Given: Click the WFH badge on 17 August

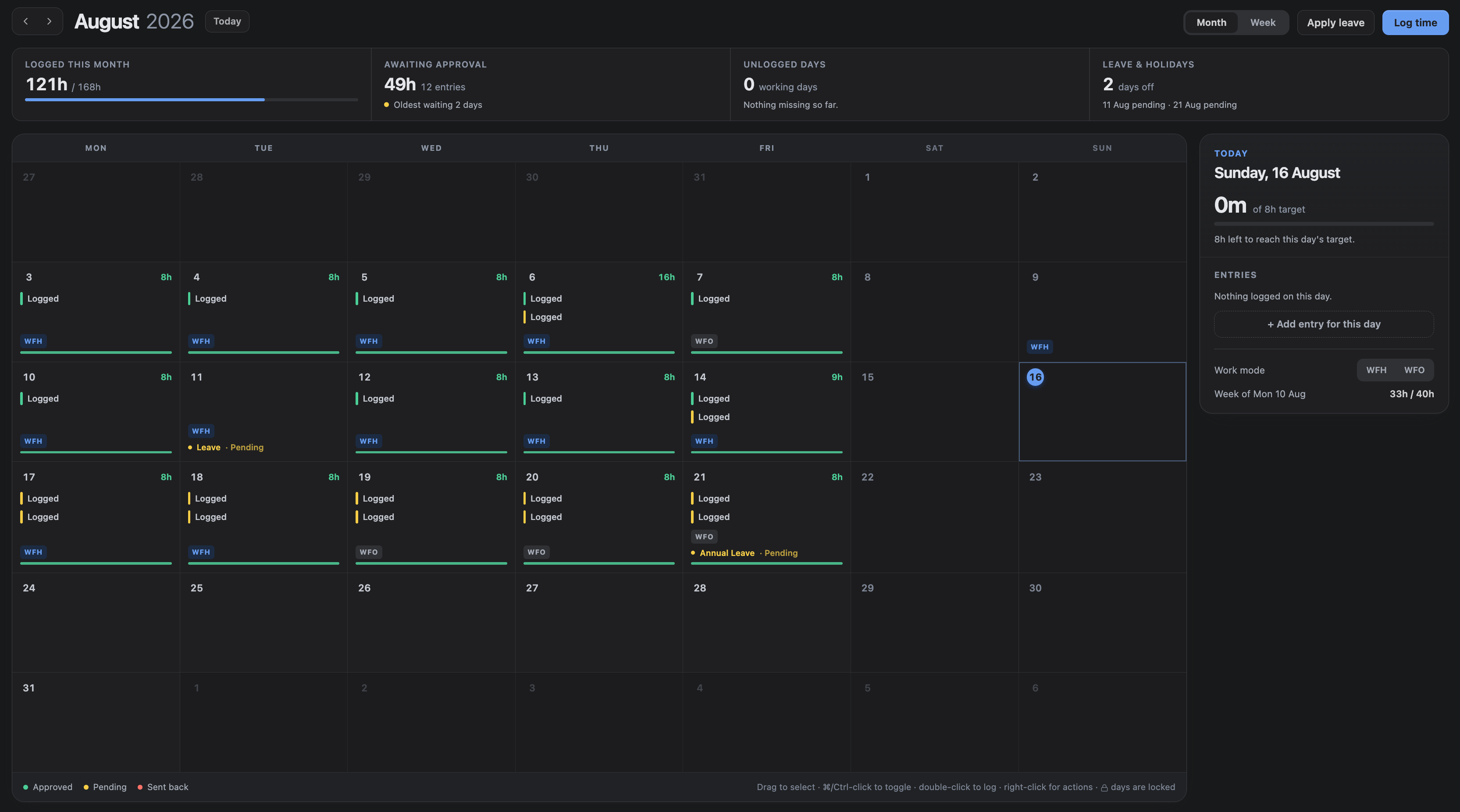Looking at the screenshot, I should click(33, 552).
